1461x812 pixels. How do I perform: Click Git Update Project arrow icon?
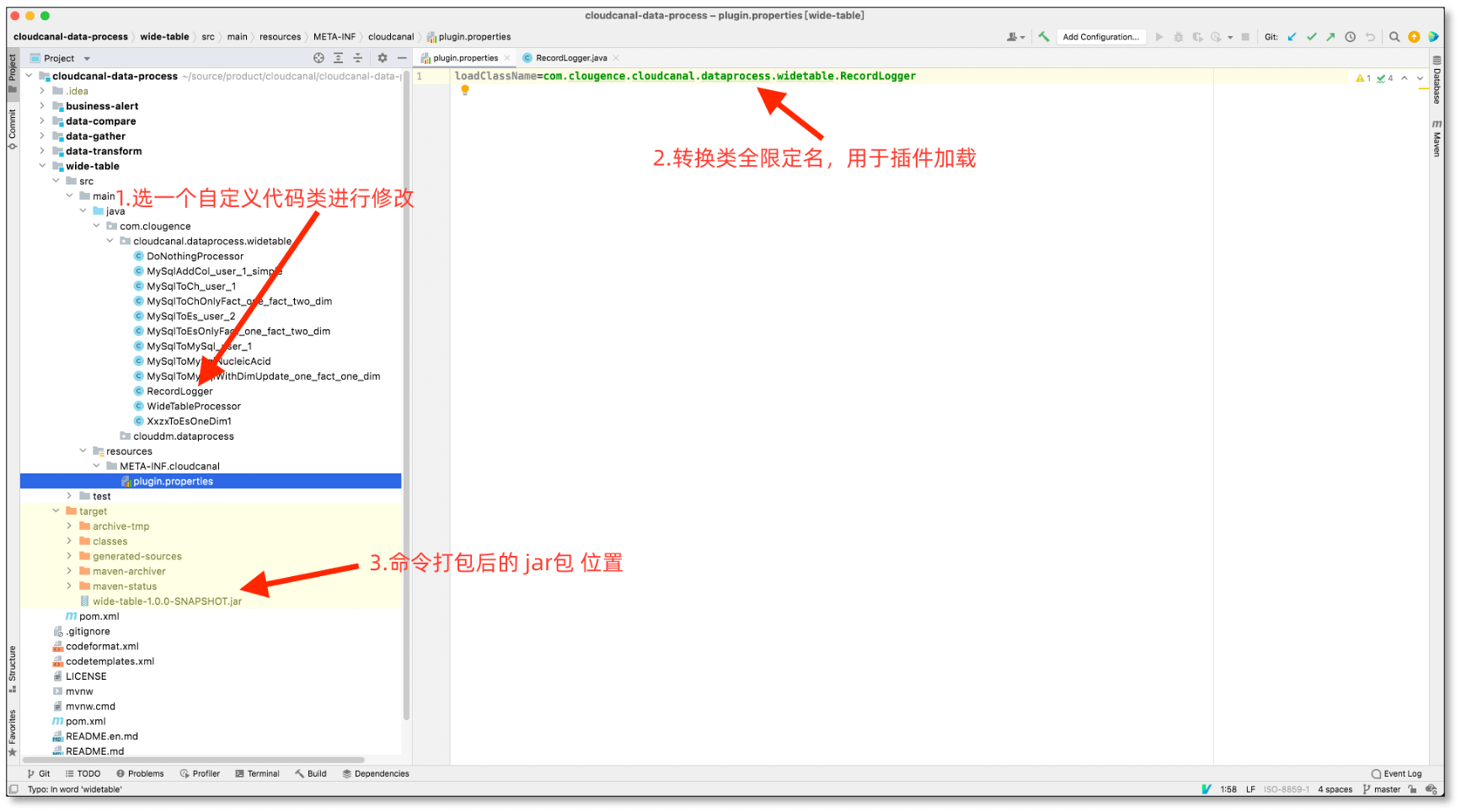1292,37
